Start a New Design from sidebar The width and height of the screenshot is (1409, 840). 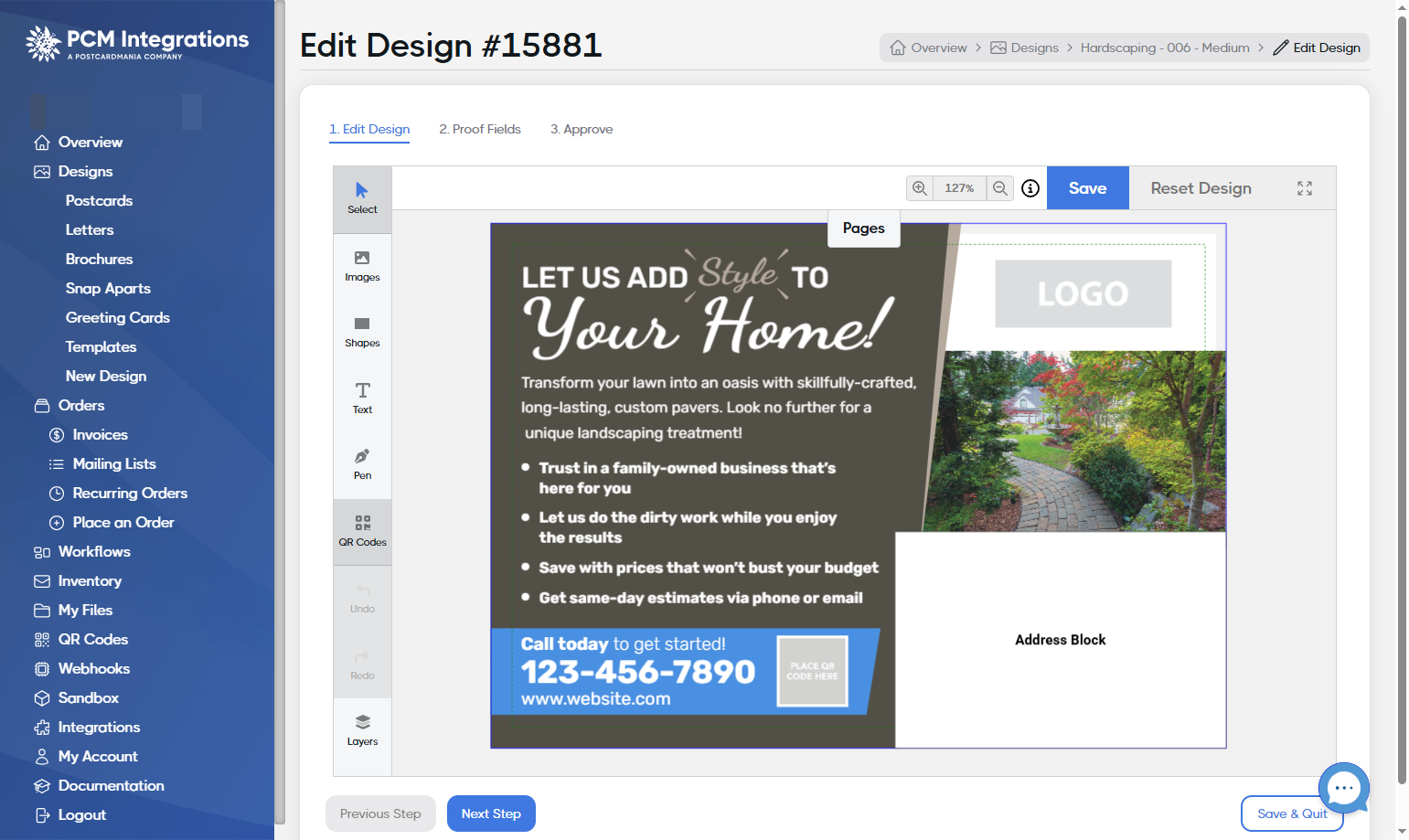[105, 377]
